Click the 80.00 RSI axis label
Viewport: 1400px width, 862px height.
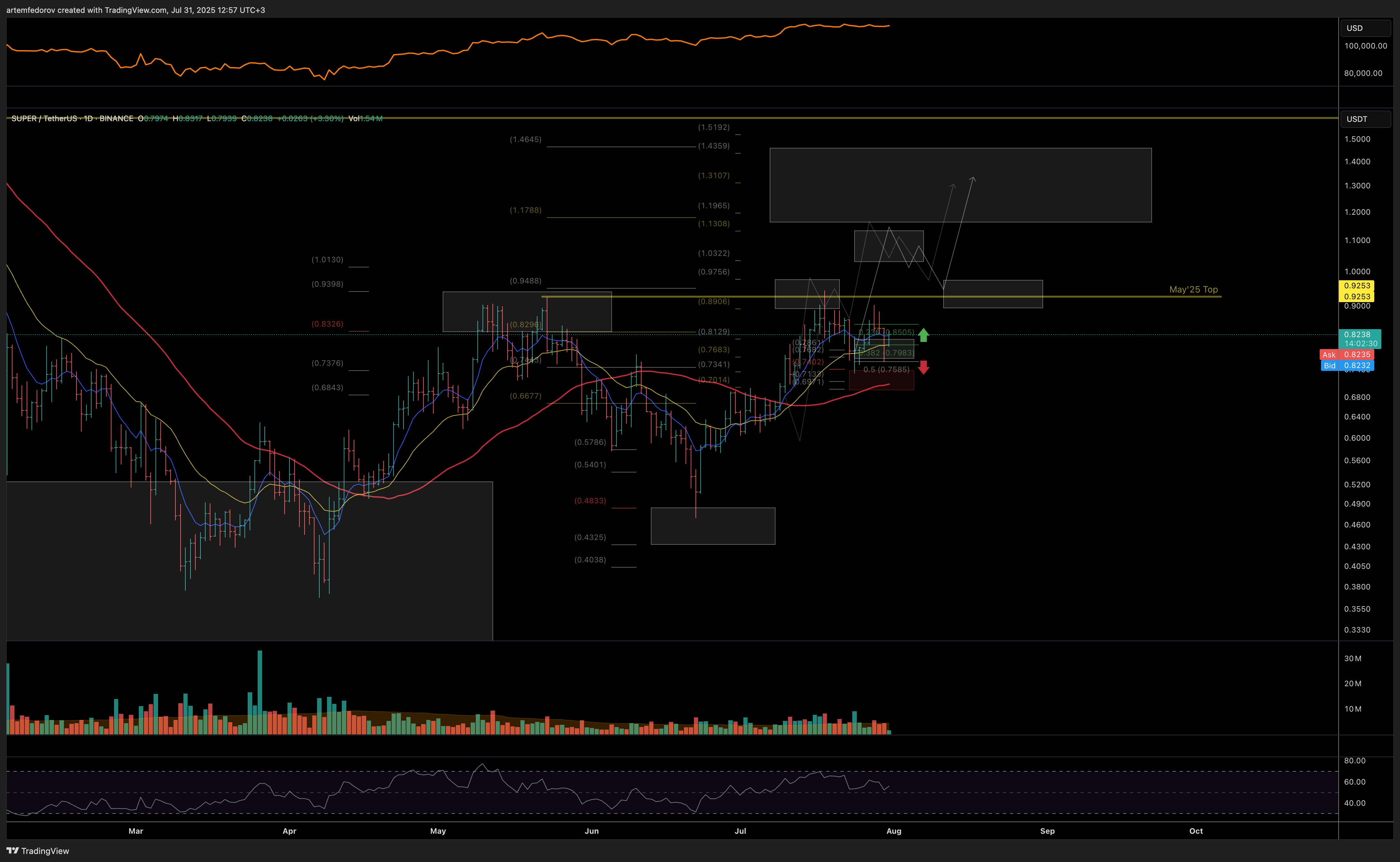(x=1354, y=760)
